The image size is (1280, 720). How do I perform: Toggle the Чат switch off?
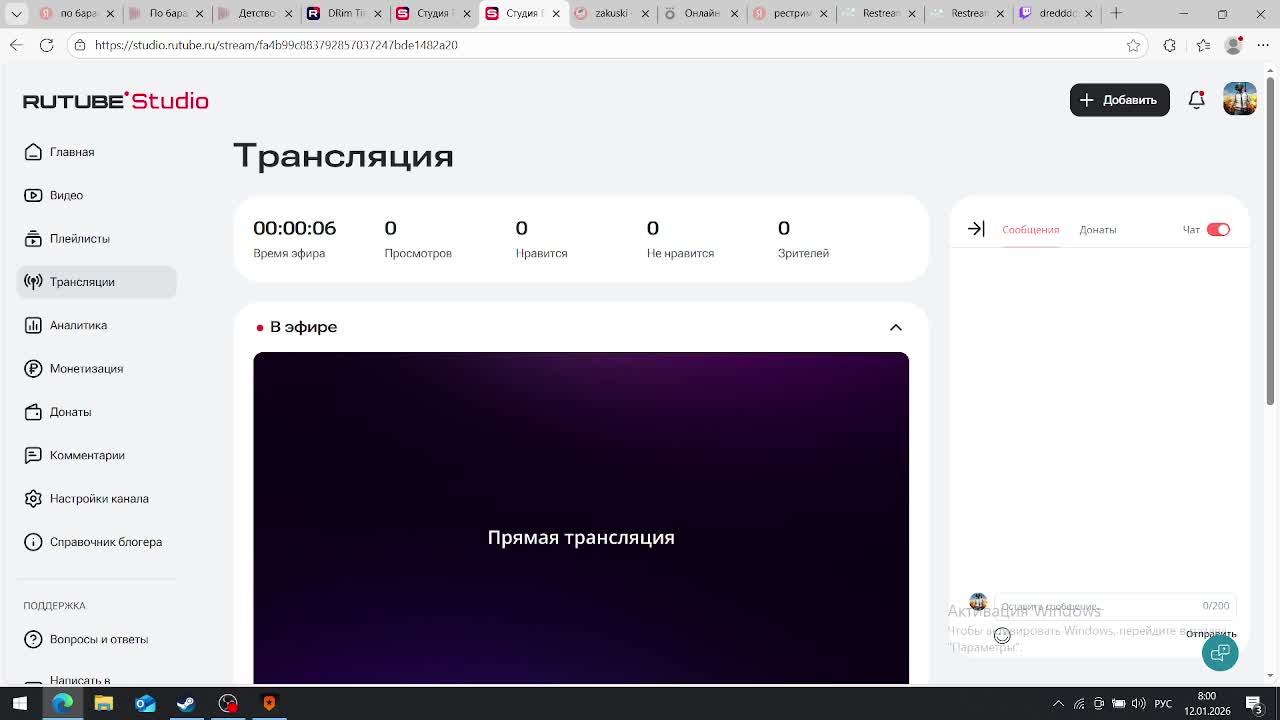[x=1218, y=229]
